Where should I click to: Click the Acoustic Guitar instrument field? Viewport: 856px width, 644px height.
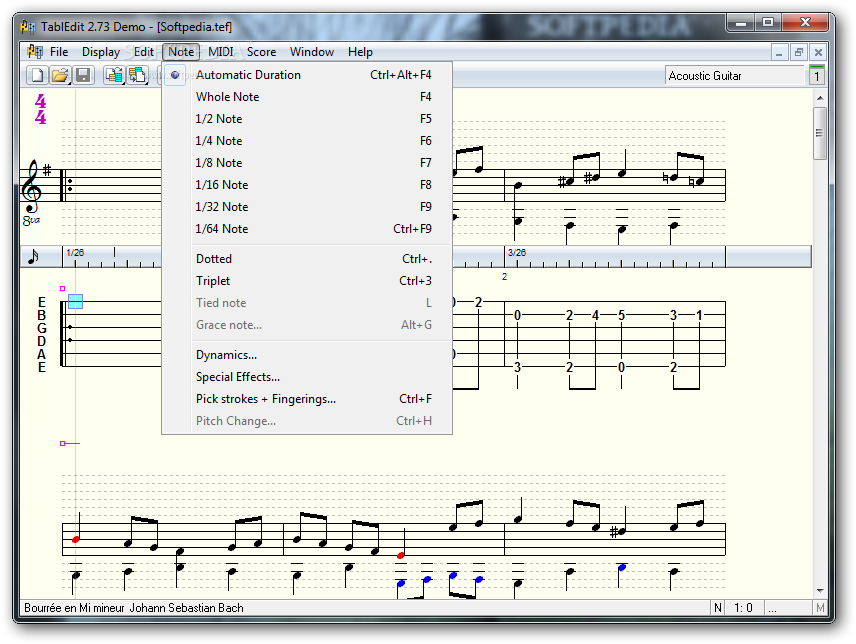pos(734,76)
